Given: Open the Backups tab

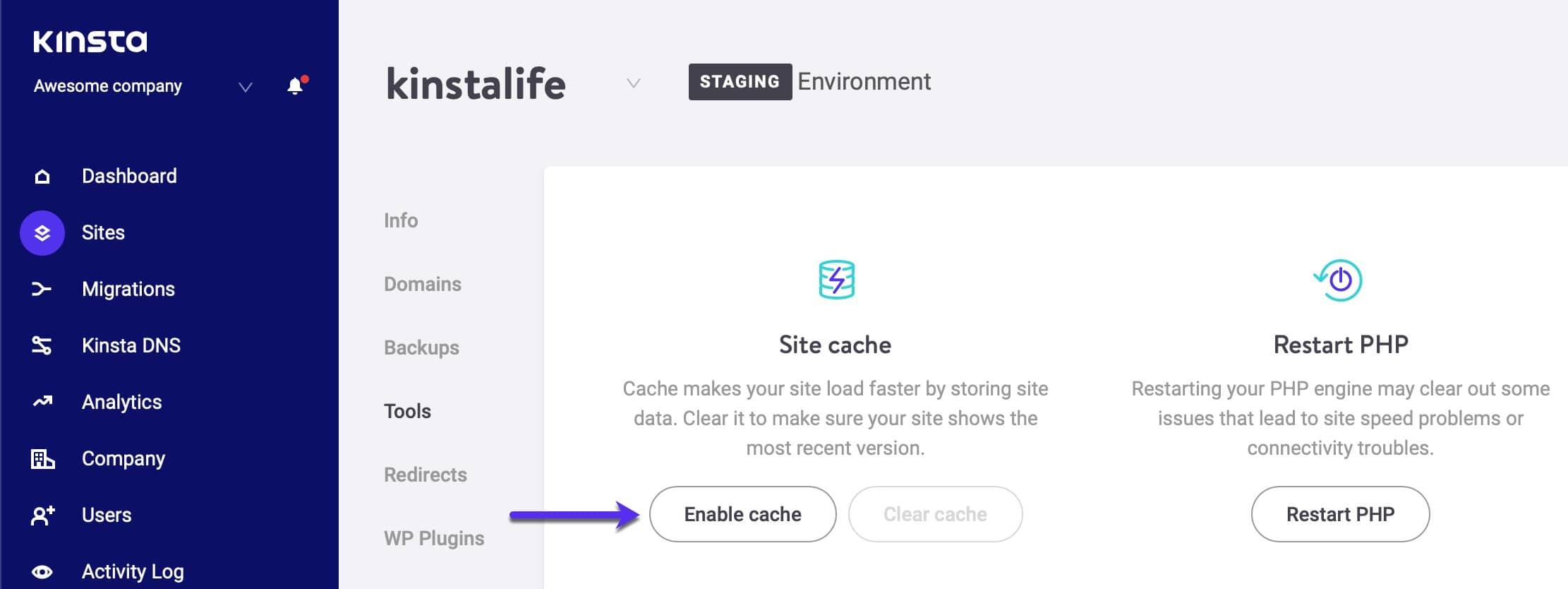Looking at the screenshot, I should [421, 347].
